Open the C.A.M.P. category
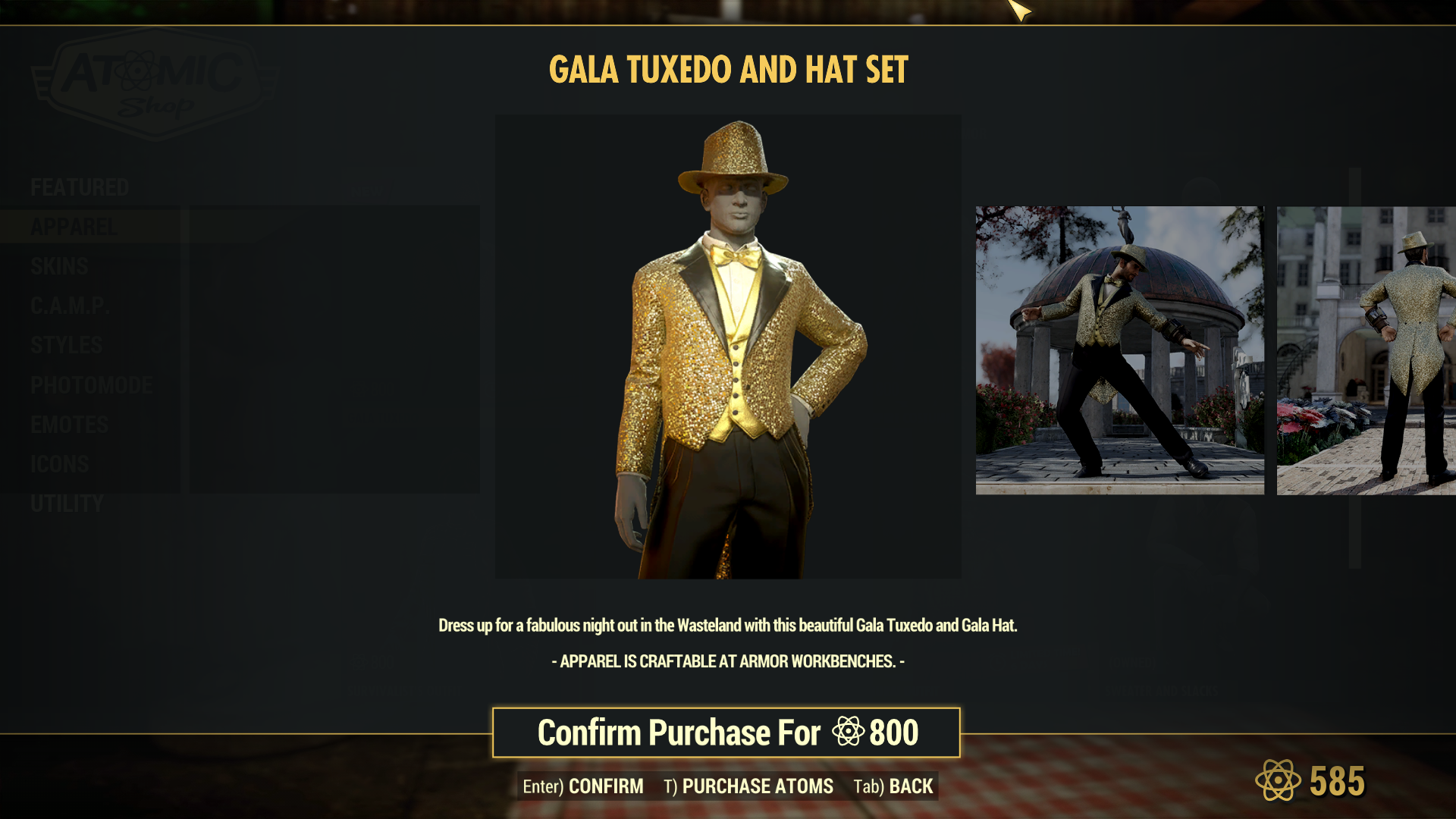 pyautogui.click(x=70, y=306)
